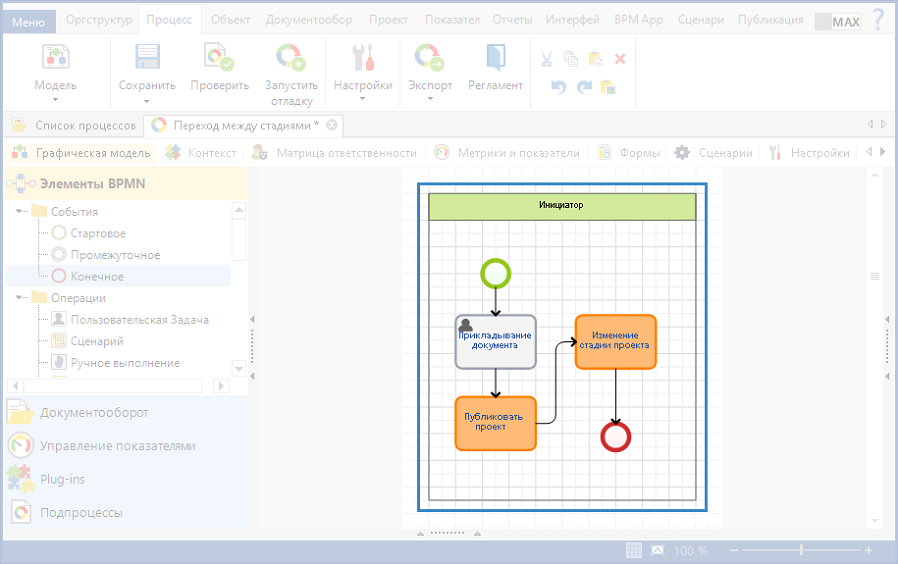The image size is (898, 564).
Task: Close the Переход между стадиями tab
Action: (x=332, y=125)
